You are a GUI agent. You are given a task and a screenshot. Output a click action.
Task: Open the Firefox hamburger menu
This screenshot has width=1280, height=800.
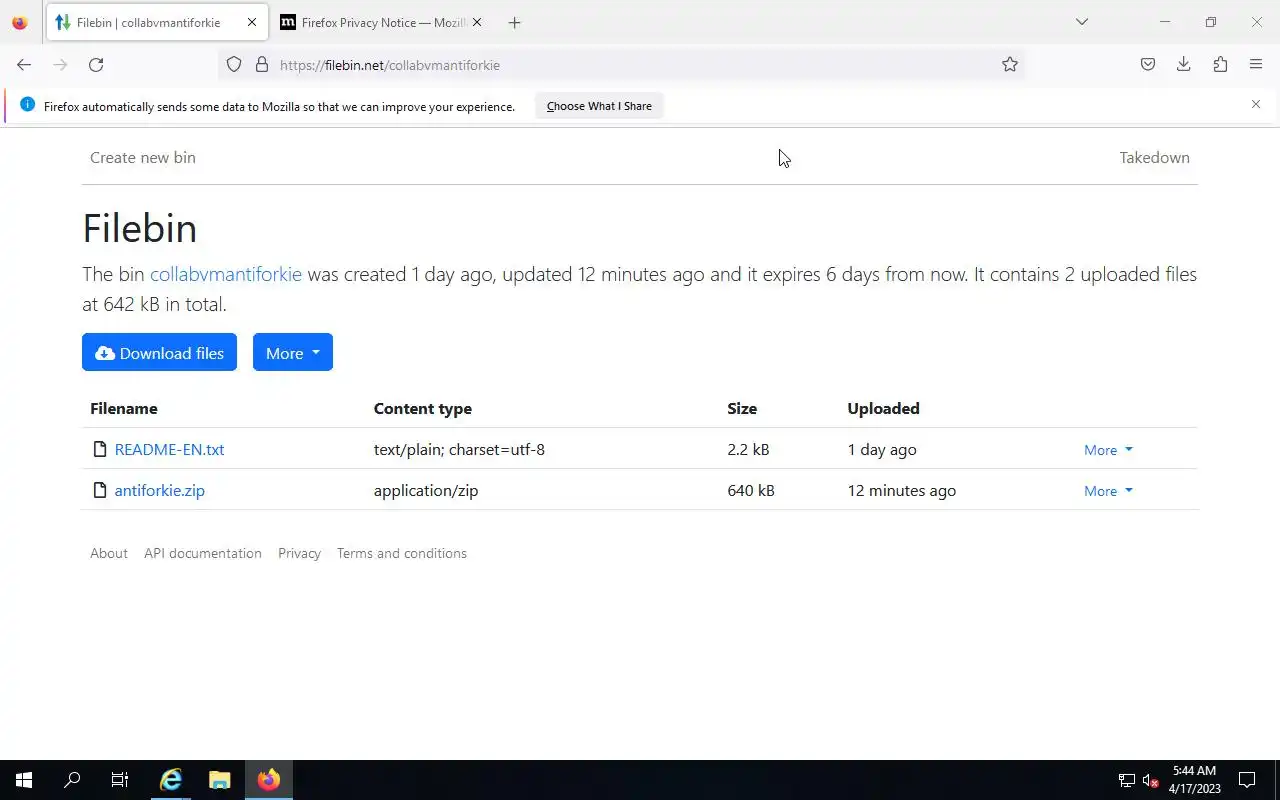[x=1256, y=65]
